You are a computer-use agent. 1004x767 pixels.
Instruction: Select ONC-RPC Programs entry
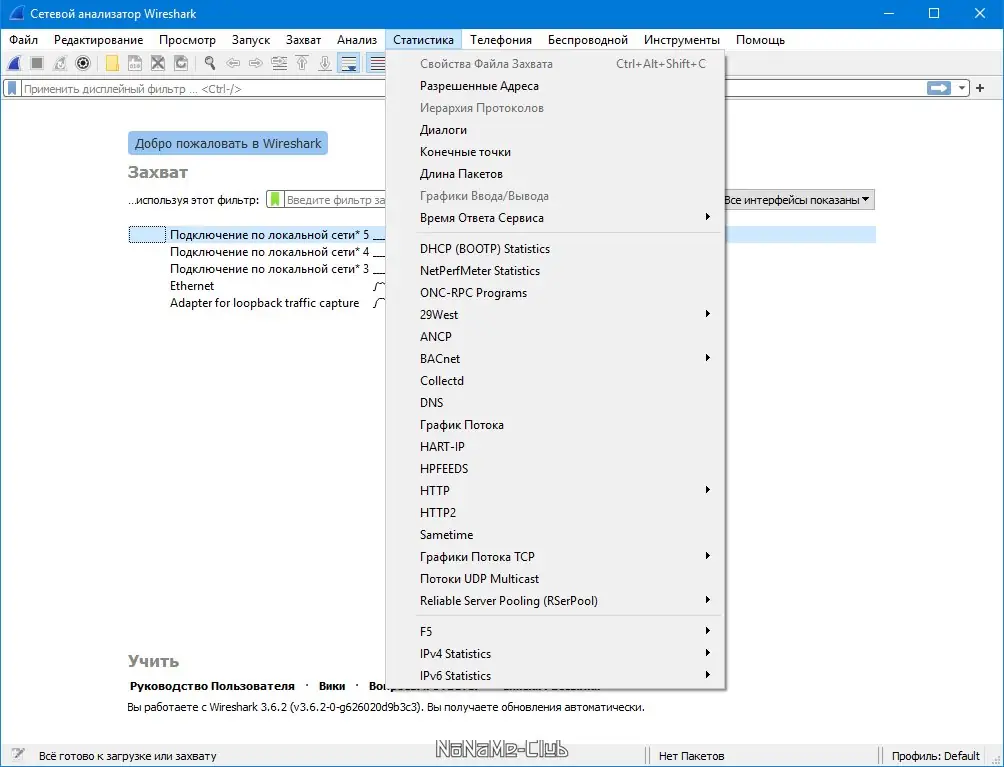[x=555, y=293]
